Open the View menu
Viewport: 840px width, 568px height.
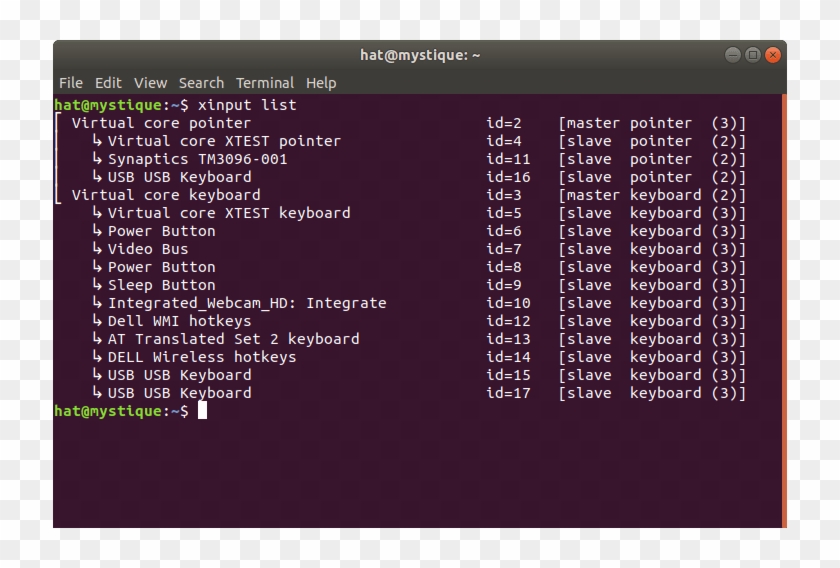[x=150, y=83]
